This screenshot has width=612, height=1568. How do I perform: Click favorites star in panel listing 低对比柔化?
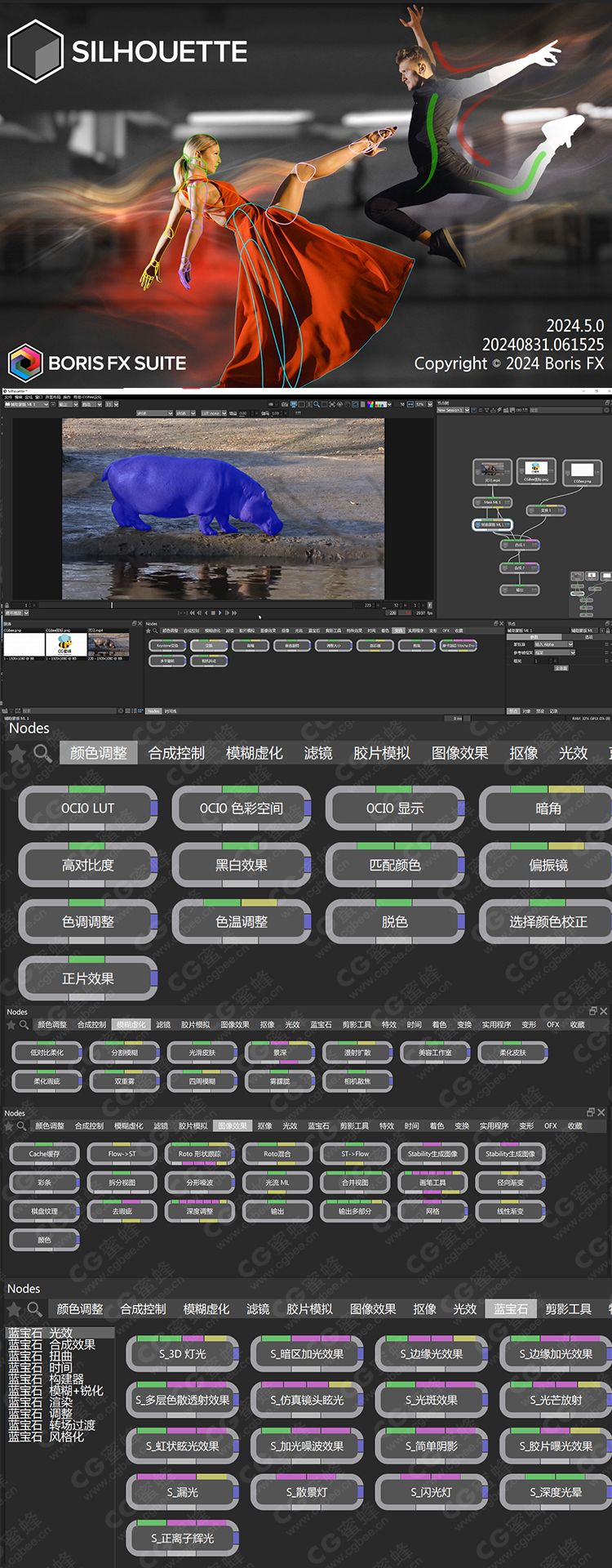tap(11, 1024)
